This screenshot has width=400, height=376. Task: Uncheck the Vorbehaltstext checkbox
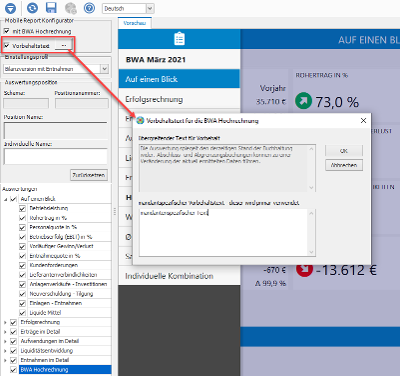[x=7, y=45]
